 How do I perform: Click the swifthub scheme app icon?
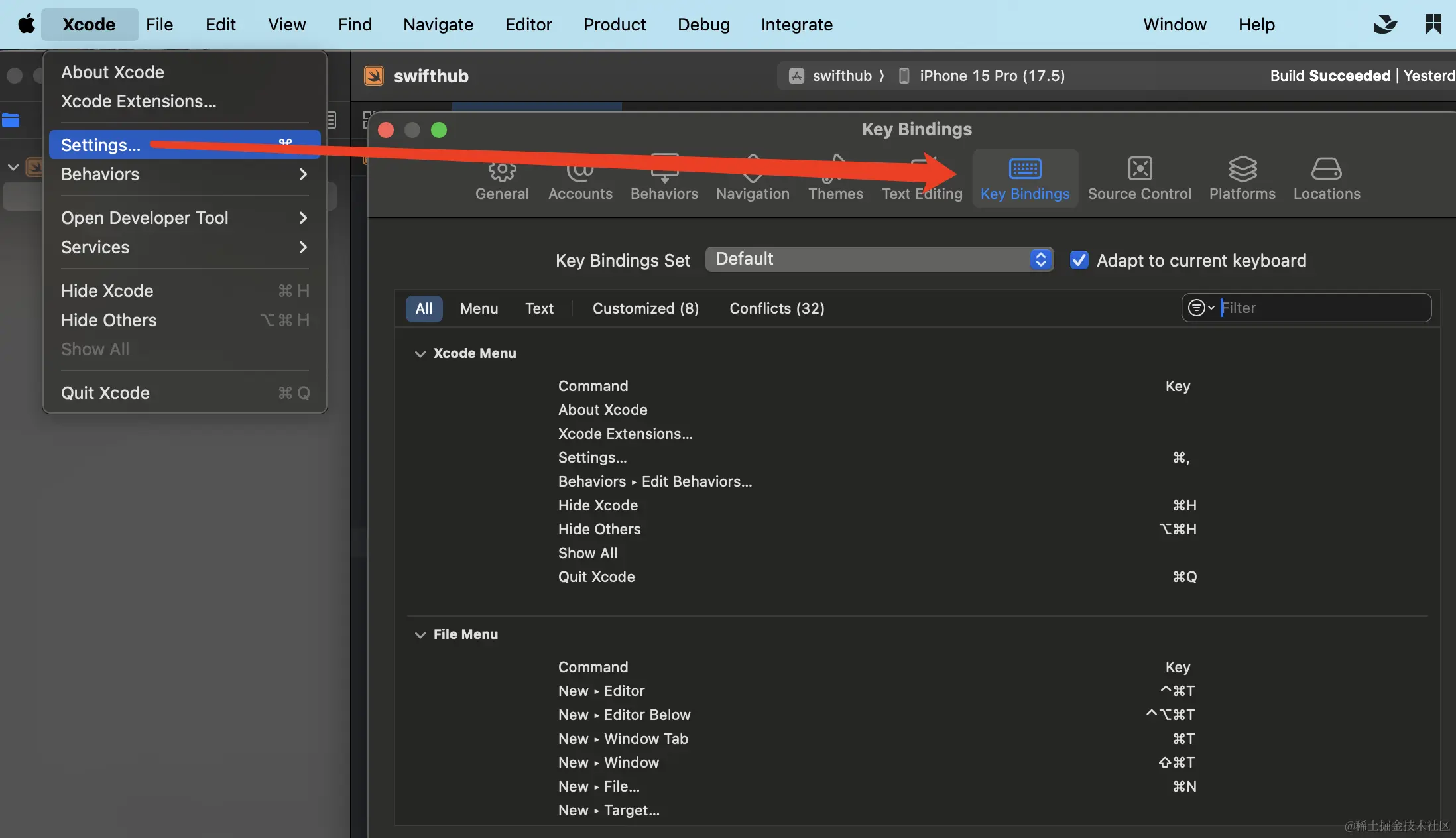[796, 76]
